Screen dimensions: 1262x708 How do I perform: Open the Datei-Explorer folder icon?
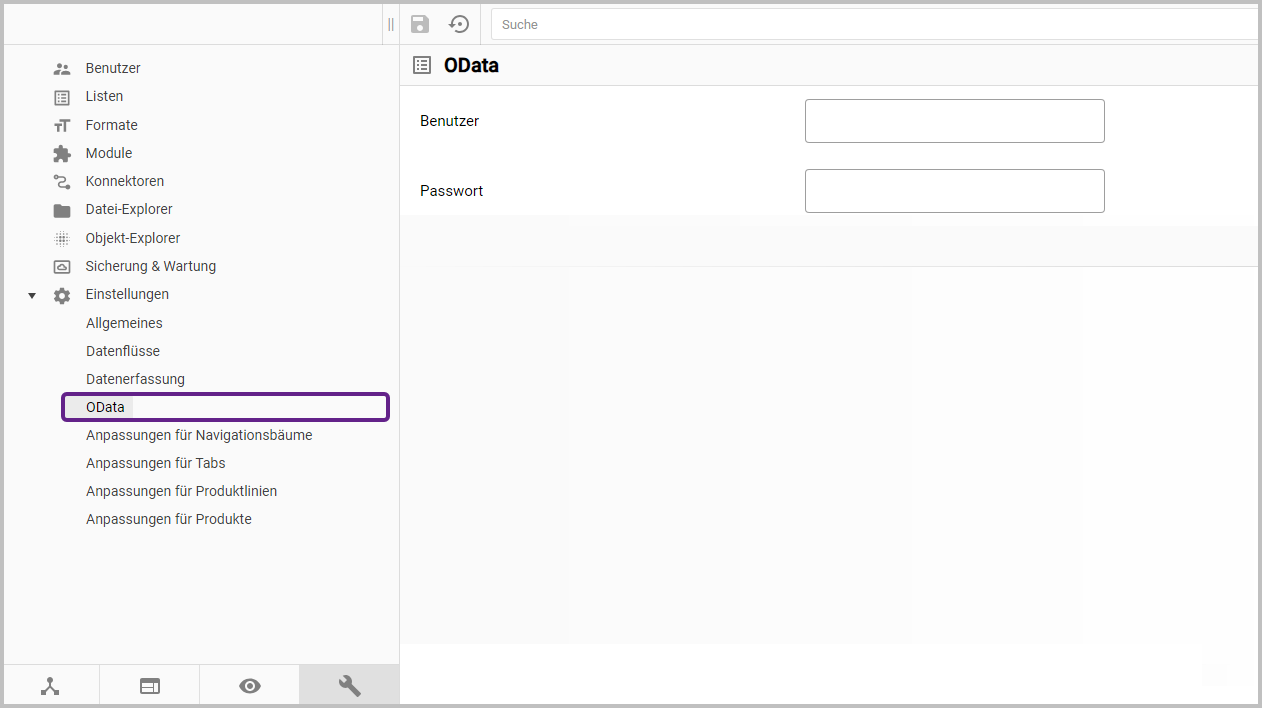[62, 210]
